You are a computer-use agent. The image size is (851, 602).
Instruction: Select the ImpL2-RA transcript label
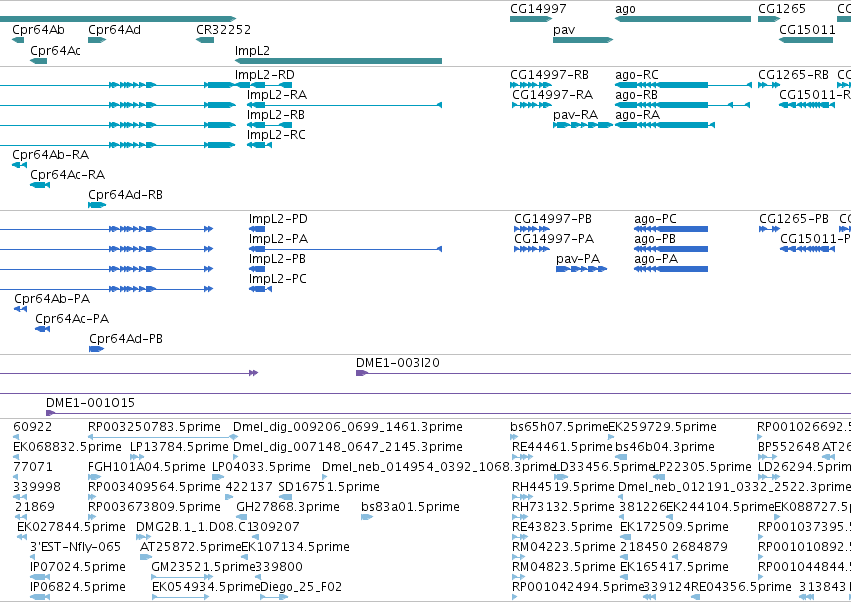(277, 94)
